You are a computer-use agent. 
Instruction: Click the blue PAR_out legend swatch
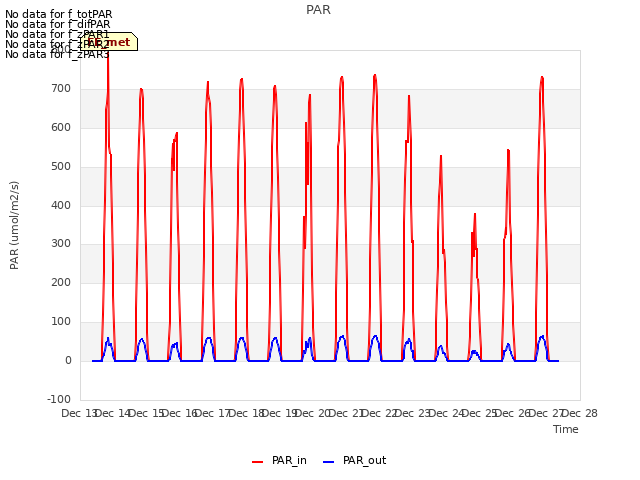[x=329, y=462]
